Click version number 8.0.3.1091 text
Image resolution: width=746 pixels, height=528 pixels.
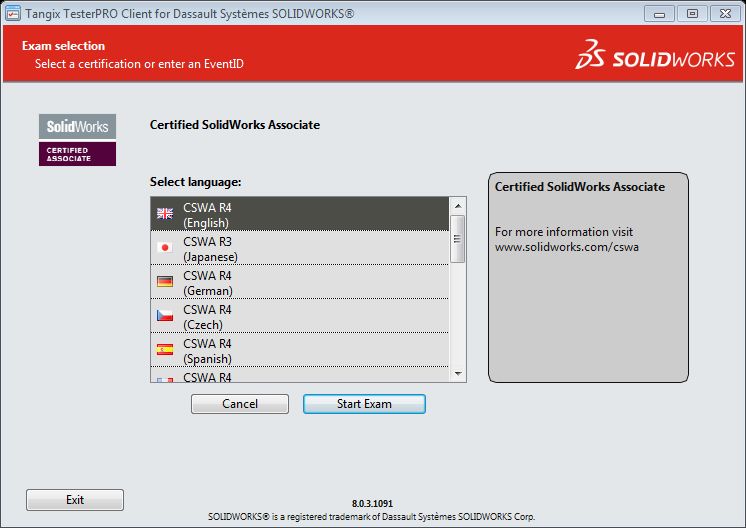point(373,503)
